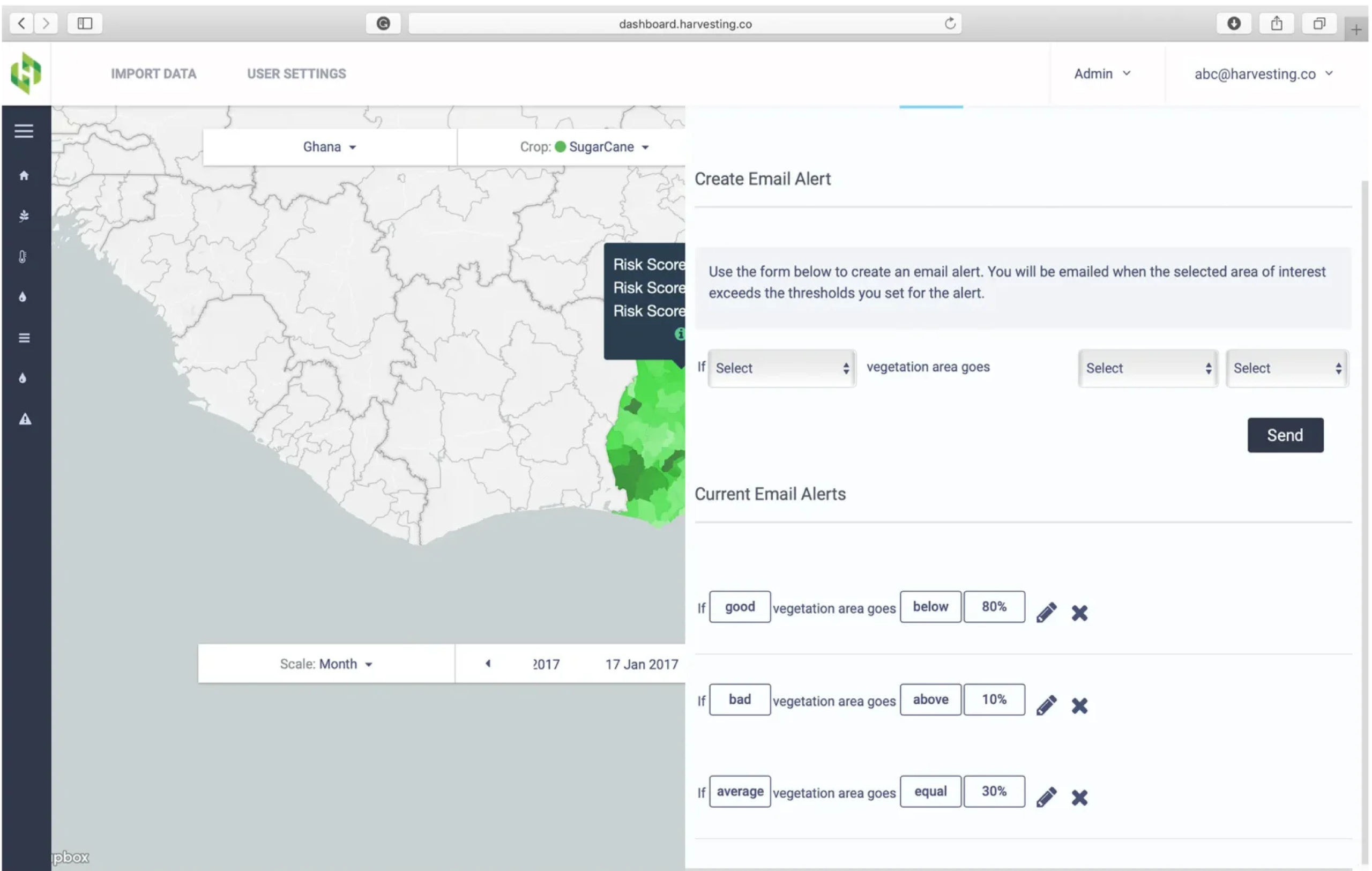Open the water drop icon above the warning triangle
Image resolution: width=1372 pixels, height=871 pixels.
(23, 378)
